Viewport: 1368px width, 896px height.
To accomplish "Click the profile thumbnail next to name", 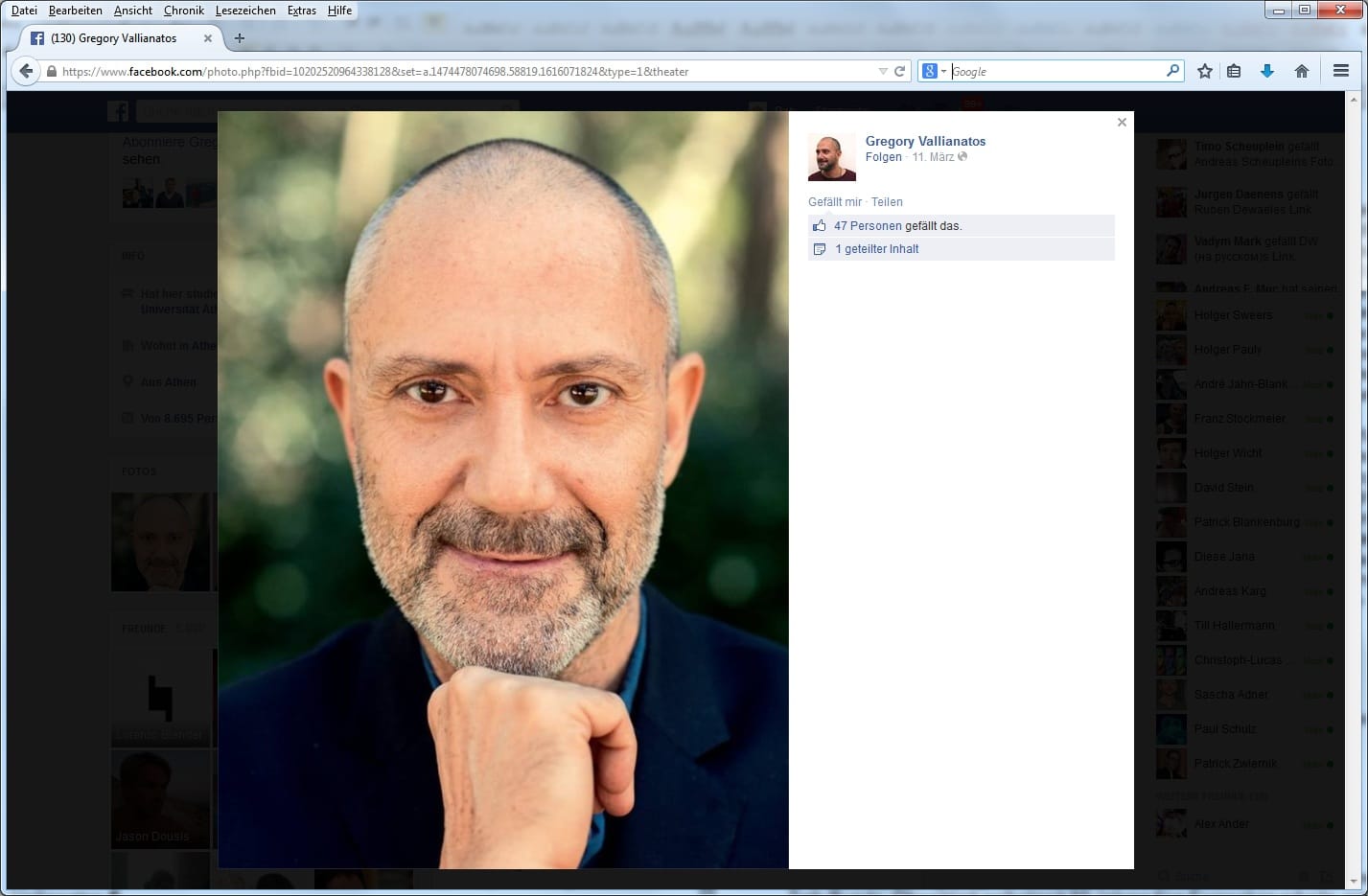I will [x=831, y=157].
